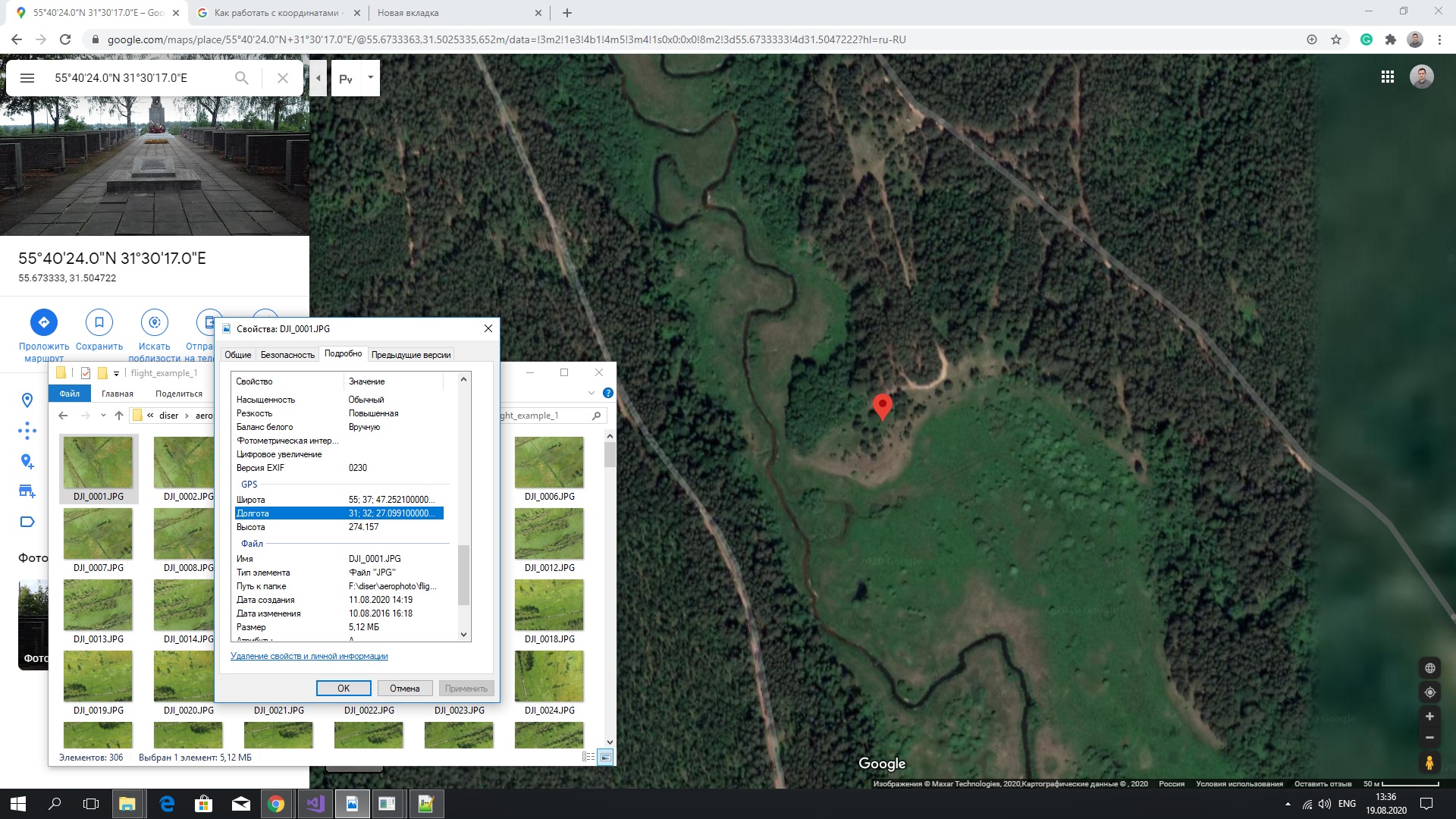The image size is (1456, 819).
Task: Click the Directions (Проложить маршрут) icon
Action: coord(43,322)
